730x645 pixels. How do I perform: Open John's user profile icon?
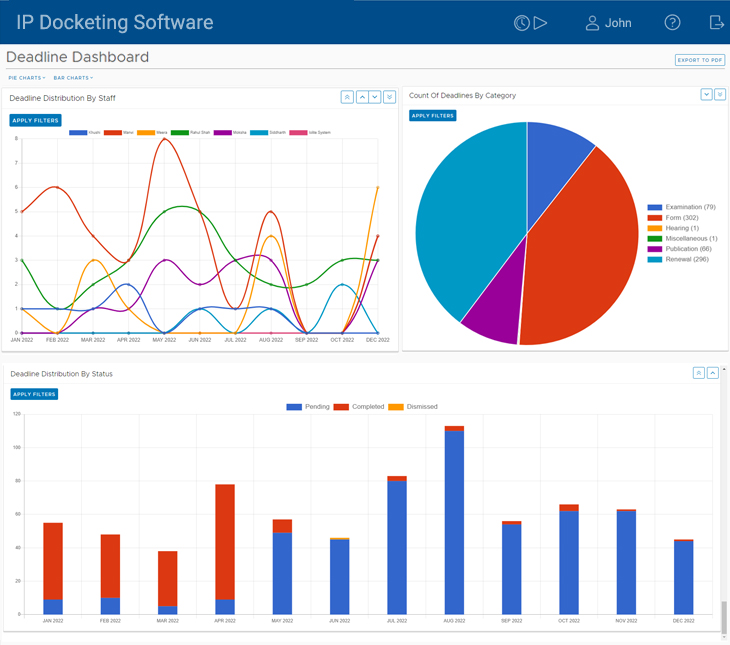click(x=592, y=23)
